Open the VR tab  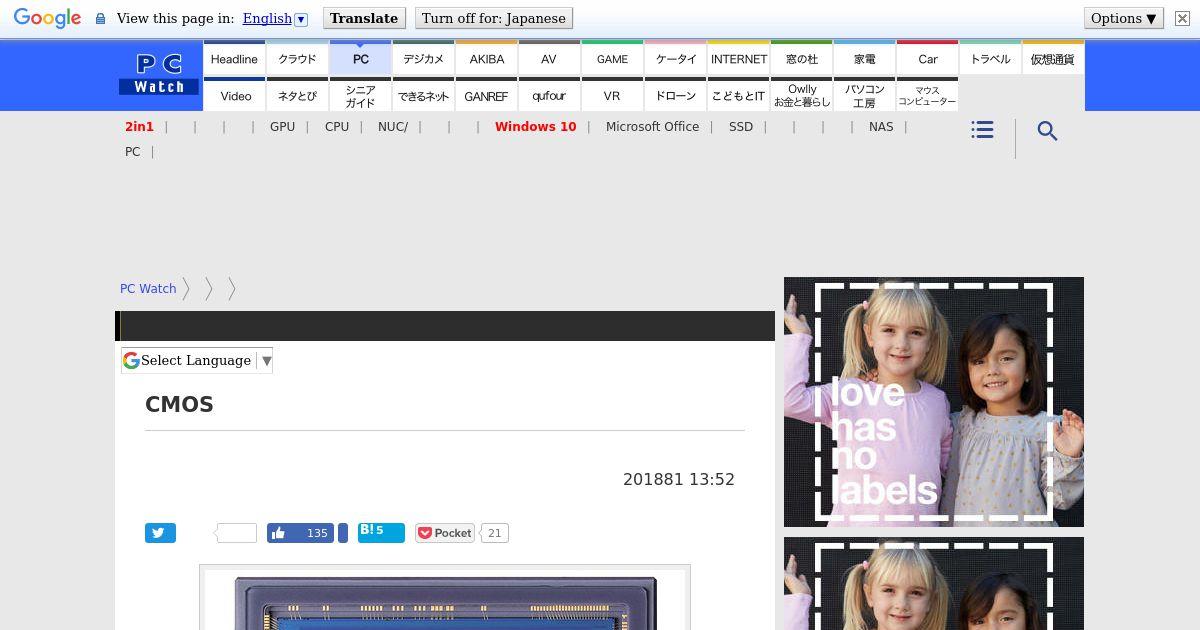click(x=612, y=95)
